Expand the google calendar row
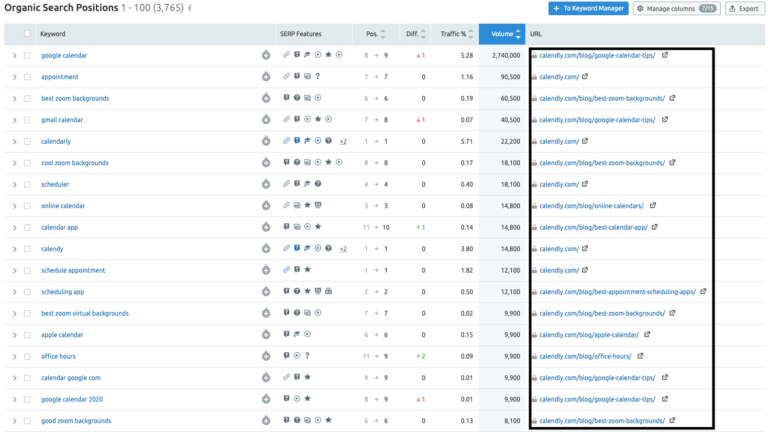 click(14, 55)
